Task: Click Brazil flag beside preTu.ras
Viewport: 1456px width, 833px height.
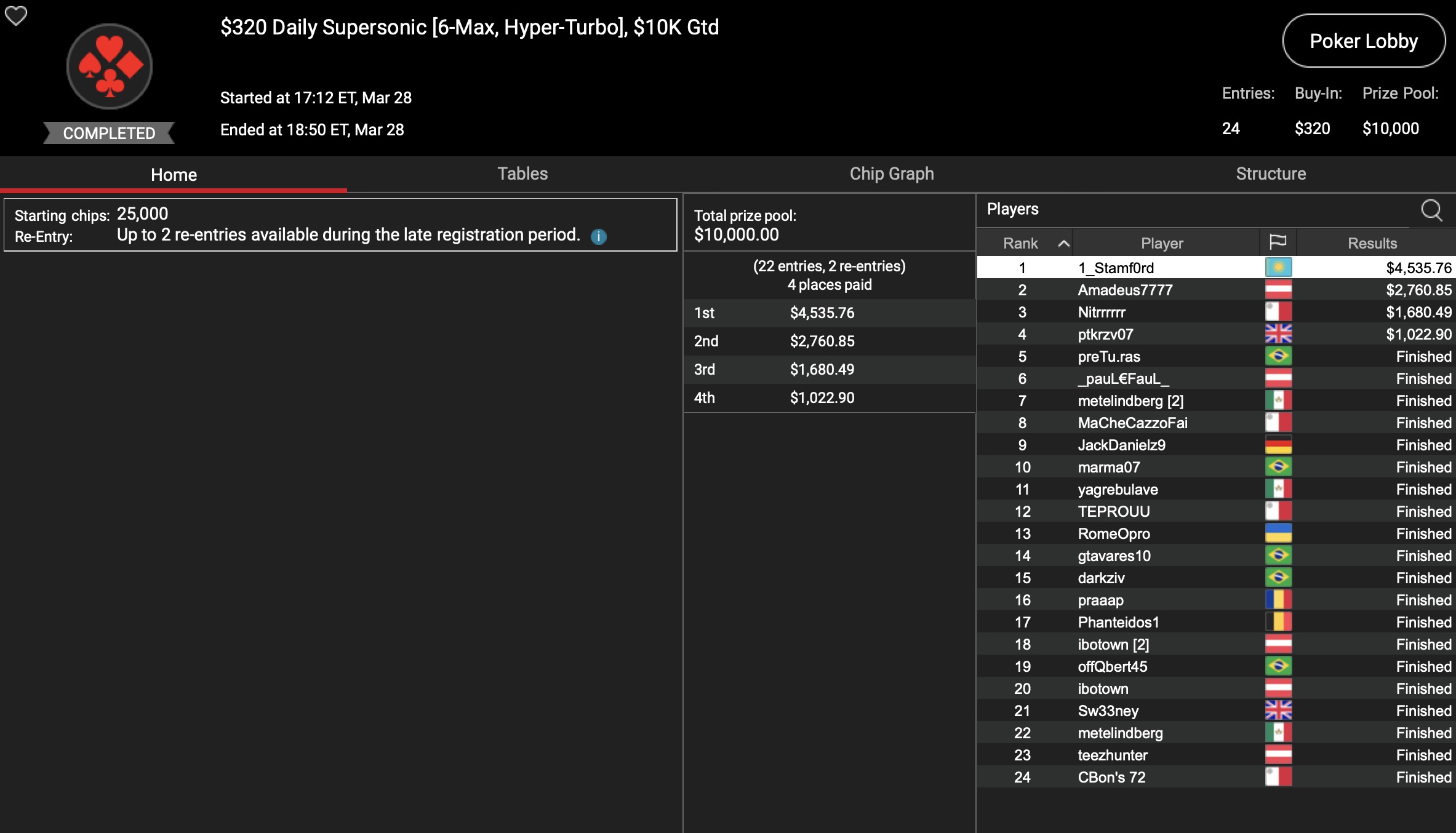Action: (x=1278, y=356)
